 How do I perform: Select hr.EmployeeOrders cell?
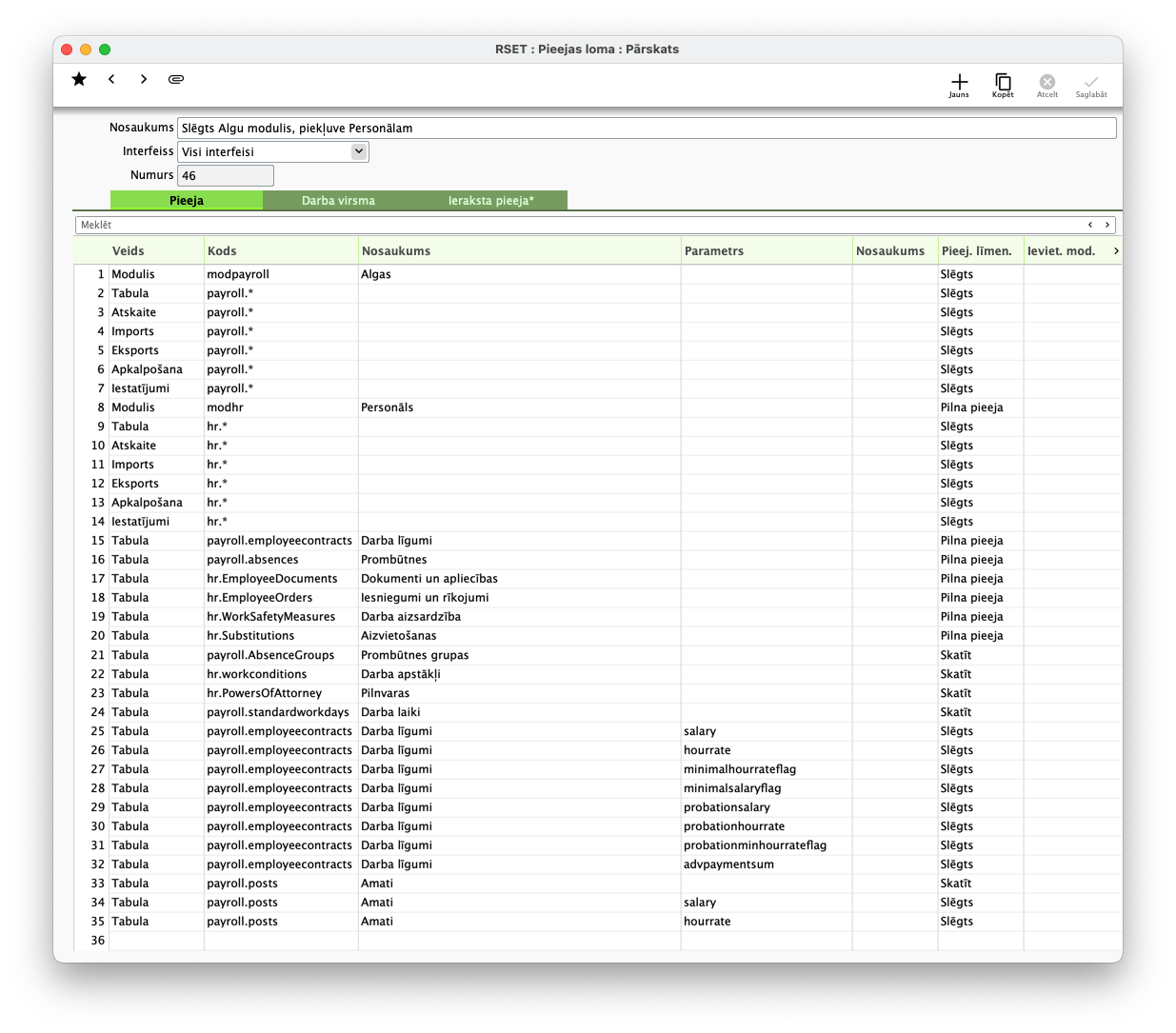coord(281,598)
